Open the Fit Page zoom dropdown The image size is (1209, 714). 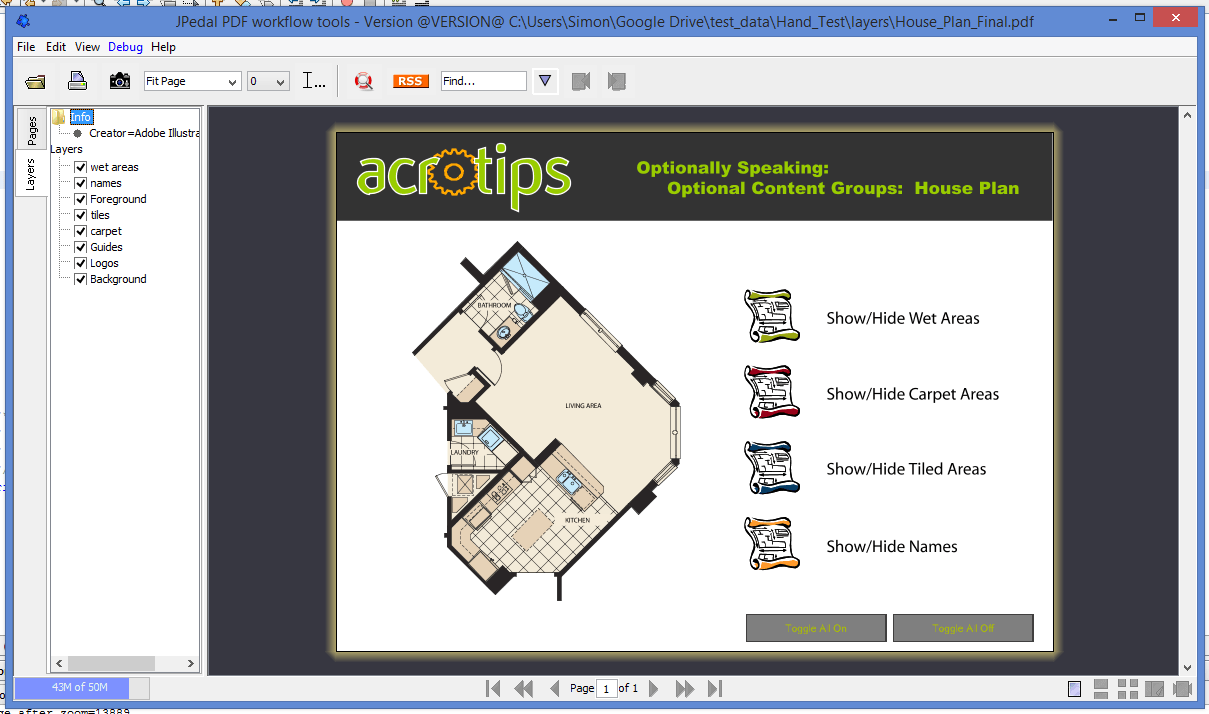coord(192,81)
